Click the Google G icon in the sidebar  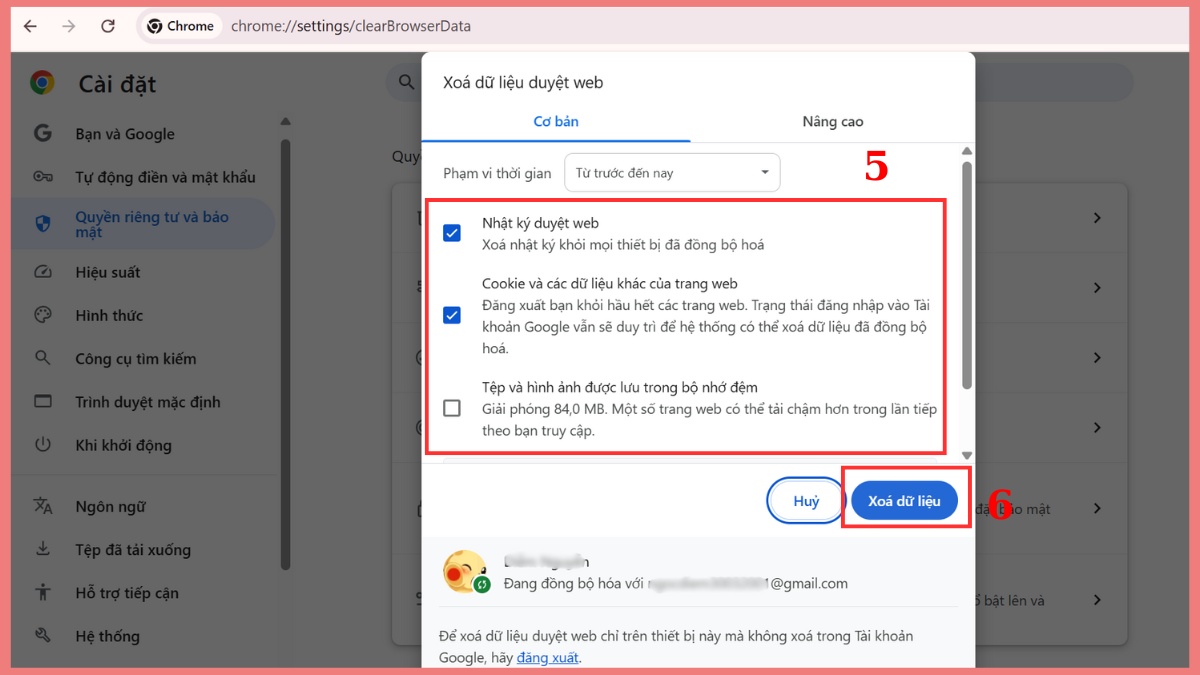42,133
